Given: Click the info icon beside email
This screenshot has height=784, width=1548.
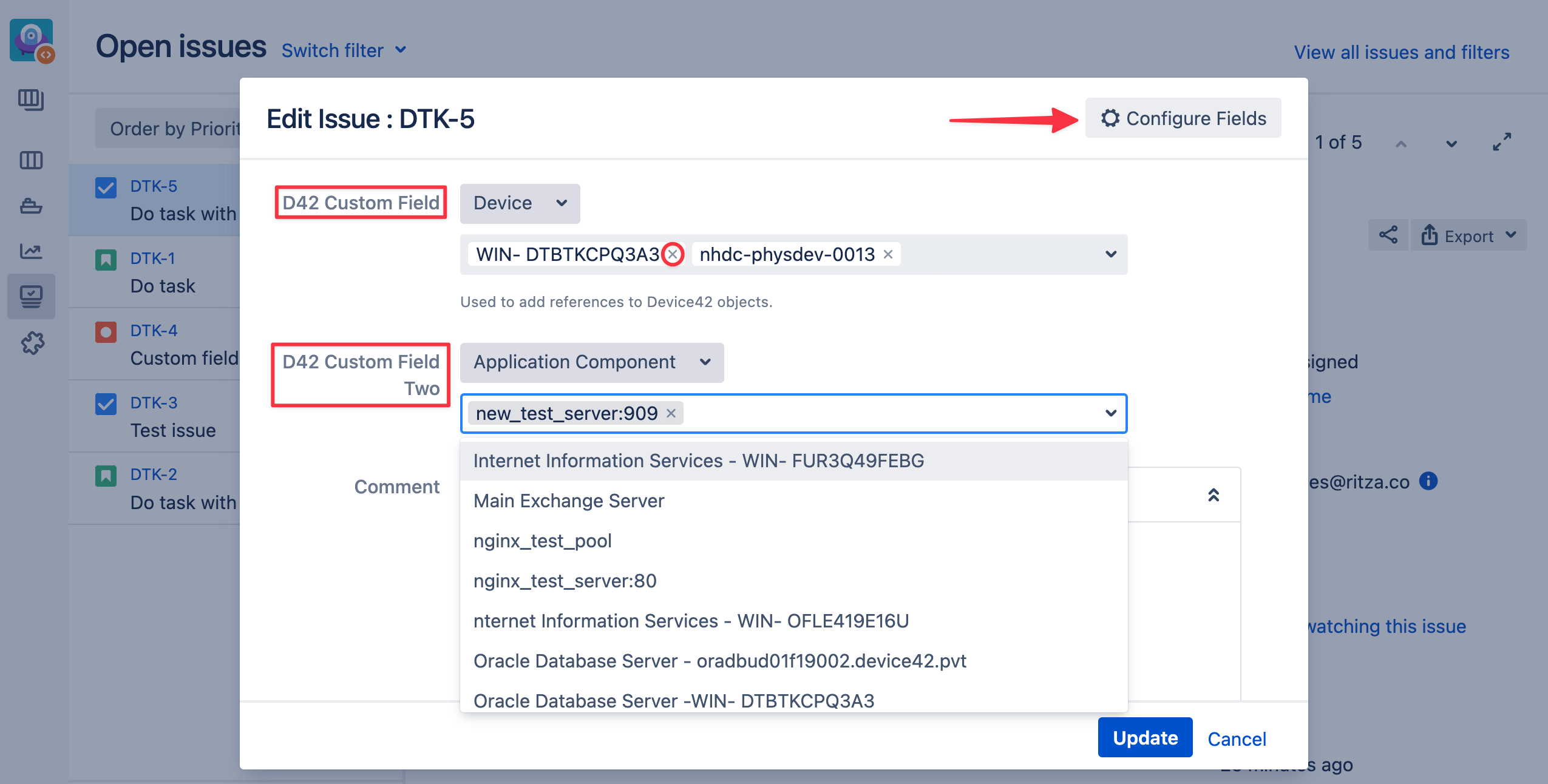Looking at the screenshot, I should pyautogui.click(x=1428, y=481).
